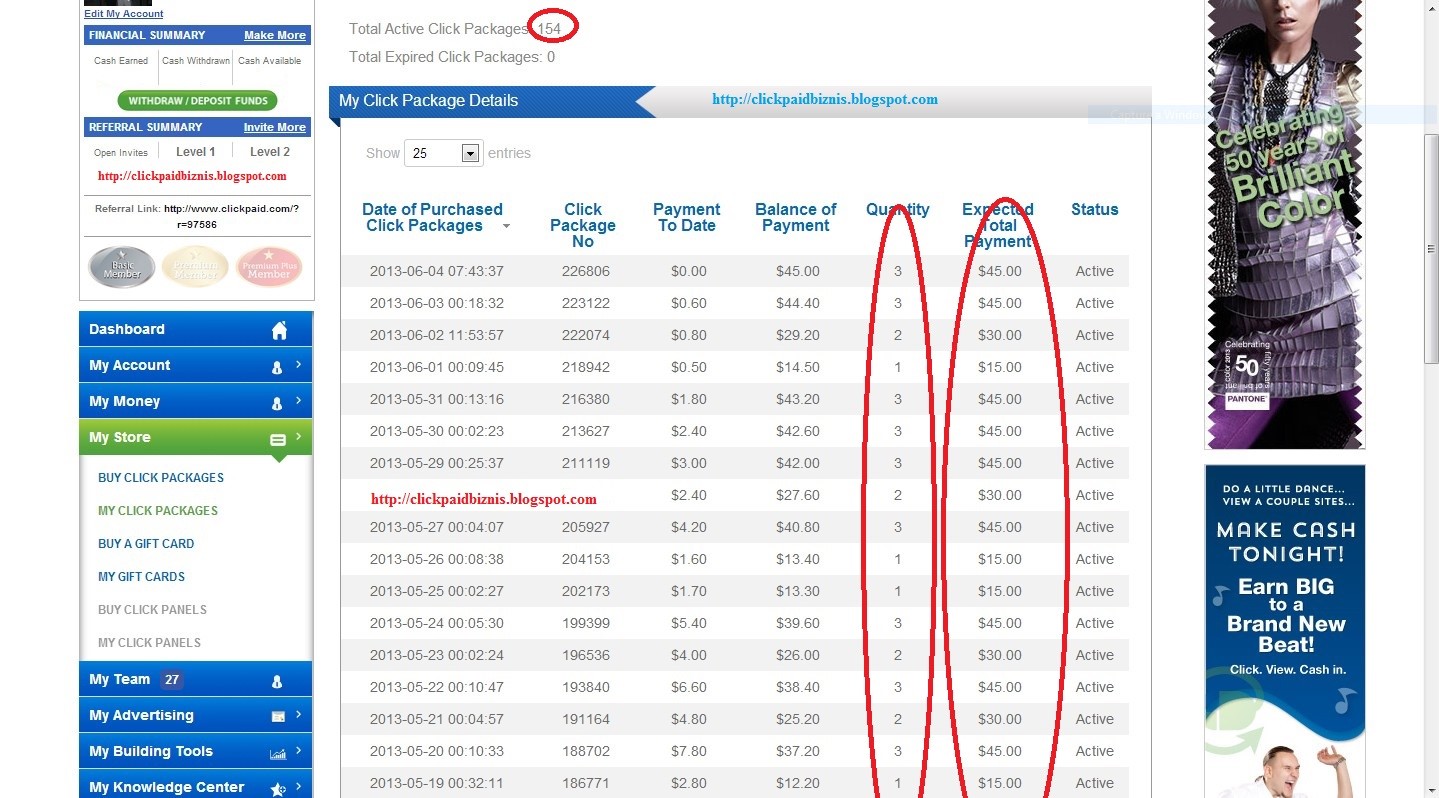The image size is (1439, 798).
Task: Expand the My Account menu arrow
Action: [x=298, y=365]
